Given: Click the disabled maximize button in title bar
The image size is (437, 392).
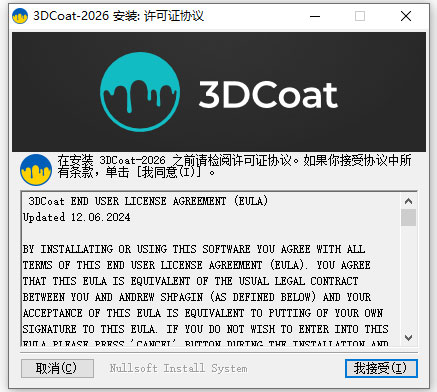Looking at the screenshot, I should pyautogui.click(x=360, y=16).
